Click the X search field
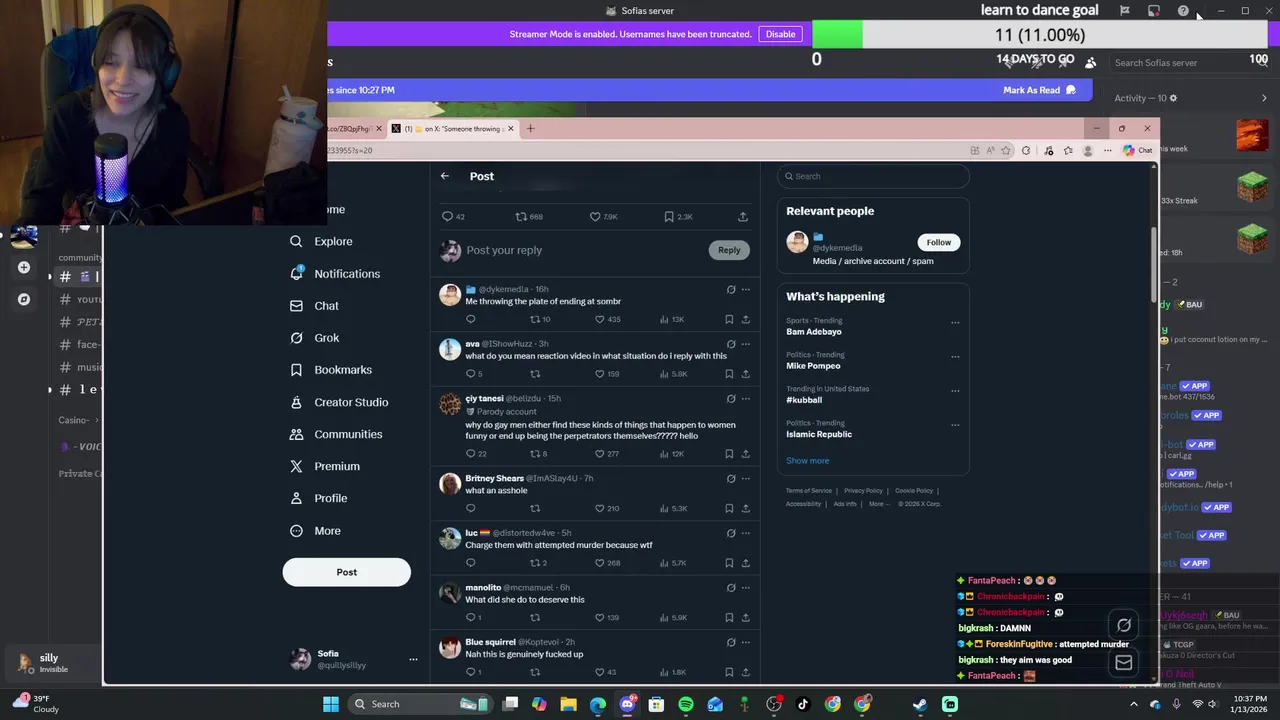The image size is (1280, 720). [x=873, y=176]
